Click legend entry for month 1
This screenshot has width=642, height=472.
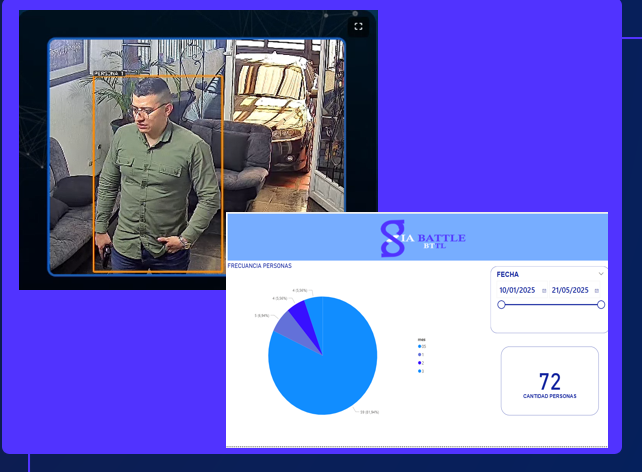click(x=420, y=355)
